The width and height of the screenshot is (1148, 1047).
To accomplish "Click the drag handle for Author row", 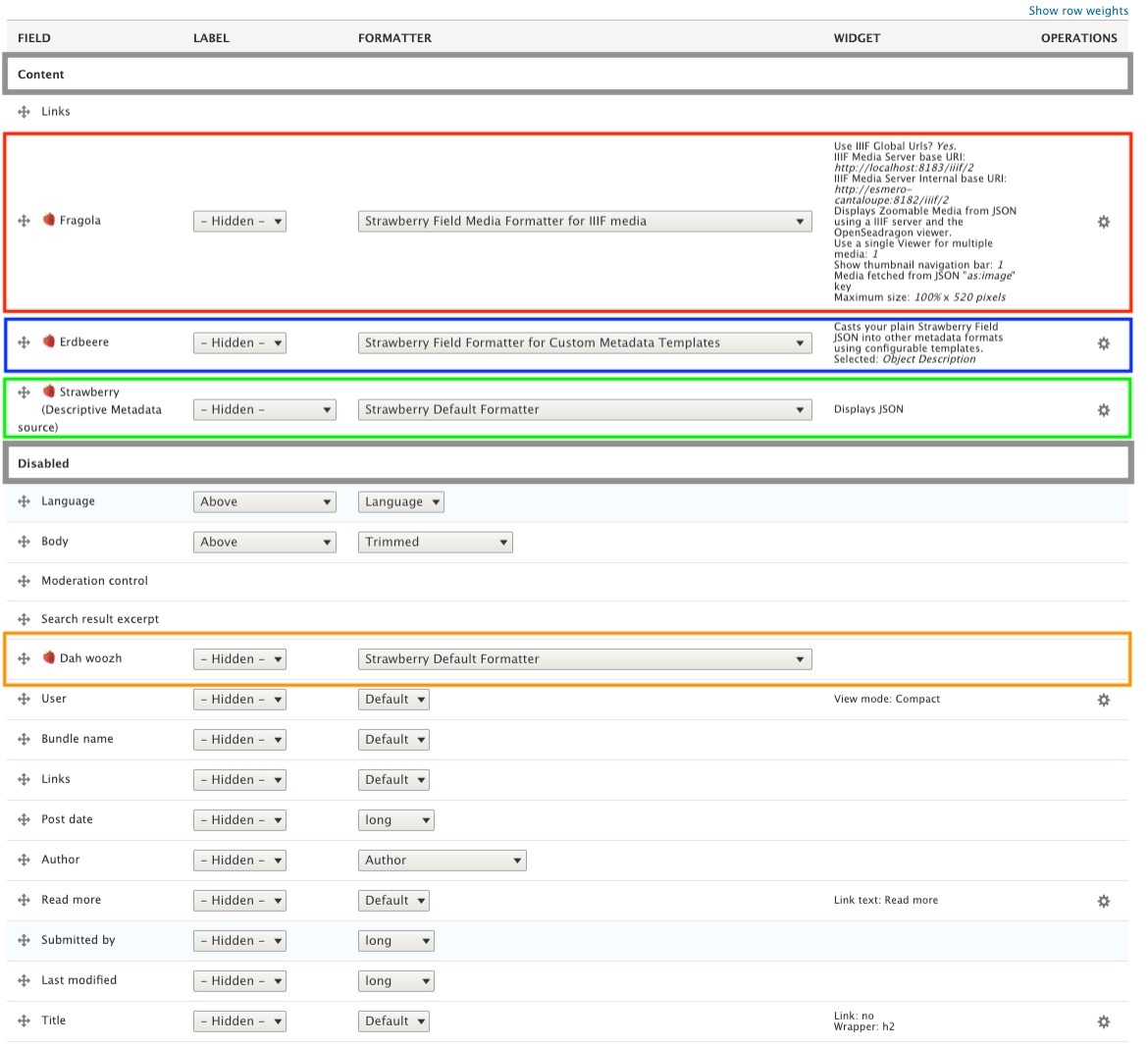I will pyautogui.click(x=24, y=860).
